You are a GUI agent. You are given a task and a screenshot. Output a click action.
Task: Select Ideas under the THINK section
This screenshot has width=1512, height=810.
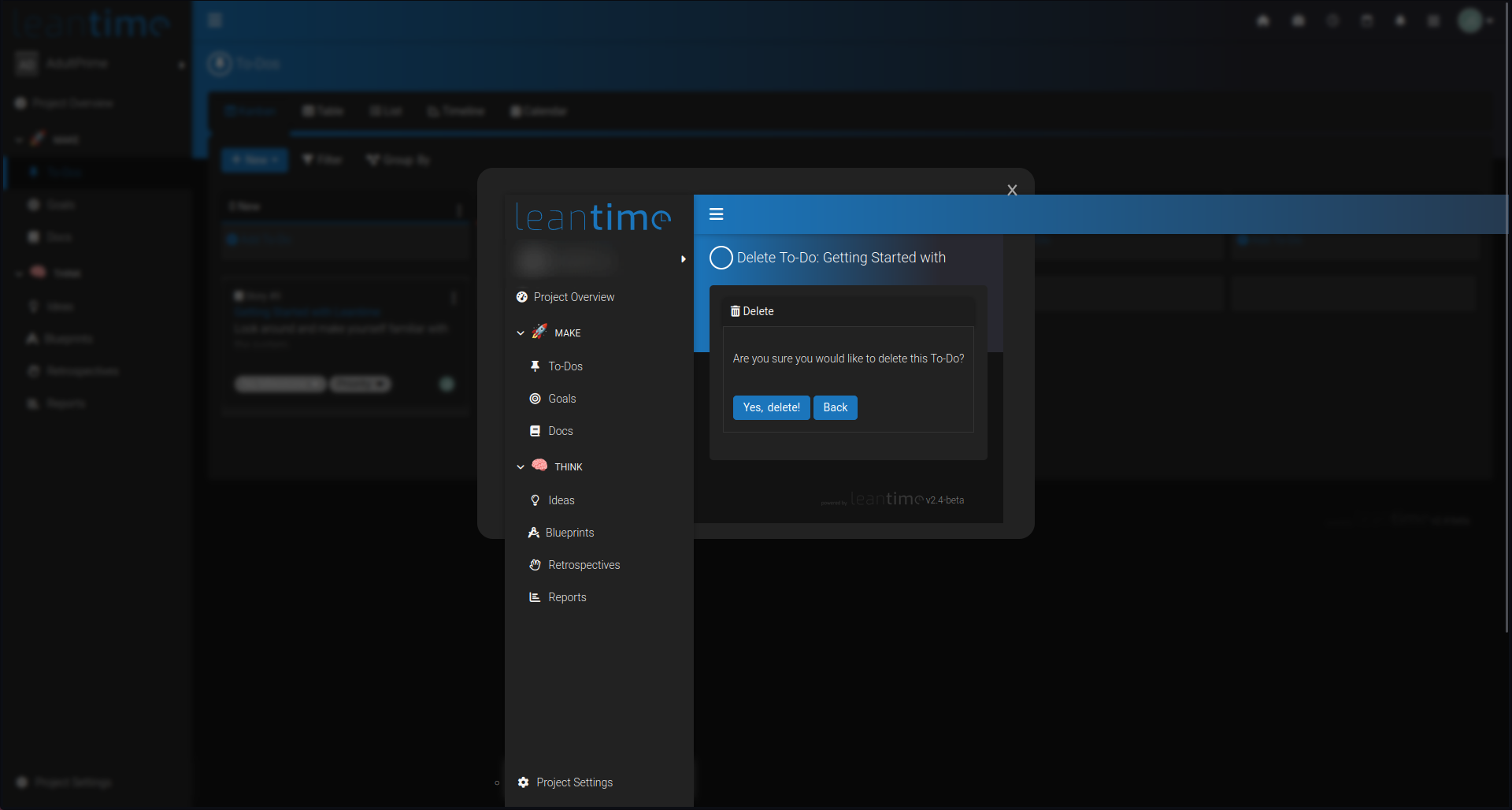click(560, 500)
